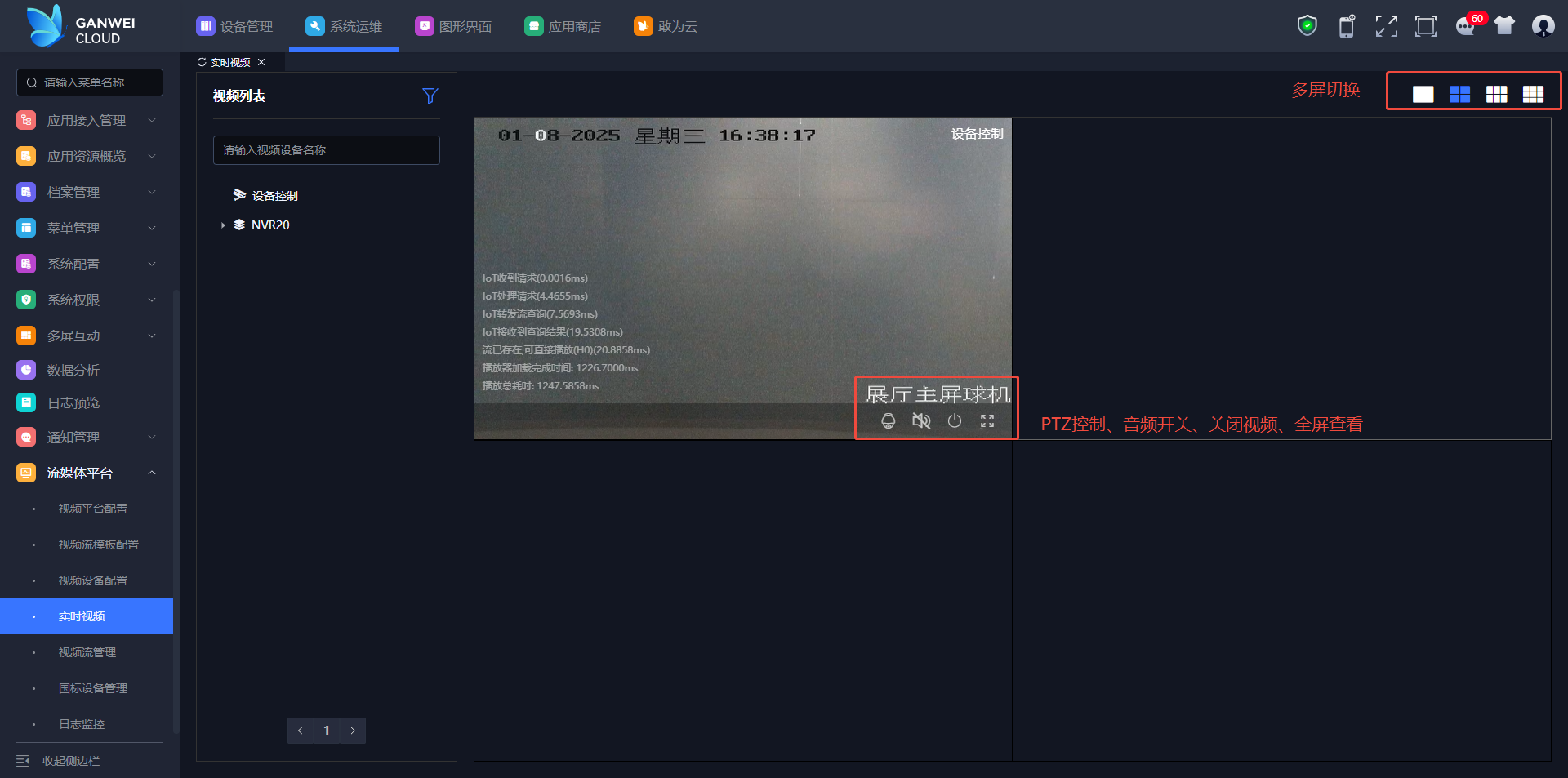Viewport: 1568px width, 778px height.
Task: Open the theme skin shirt icon
Action: click(1504, 26)
